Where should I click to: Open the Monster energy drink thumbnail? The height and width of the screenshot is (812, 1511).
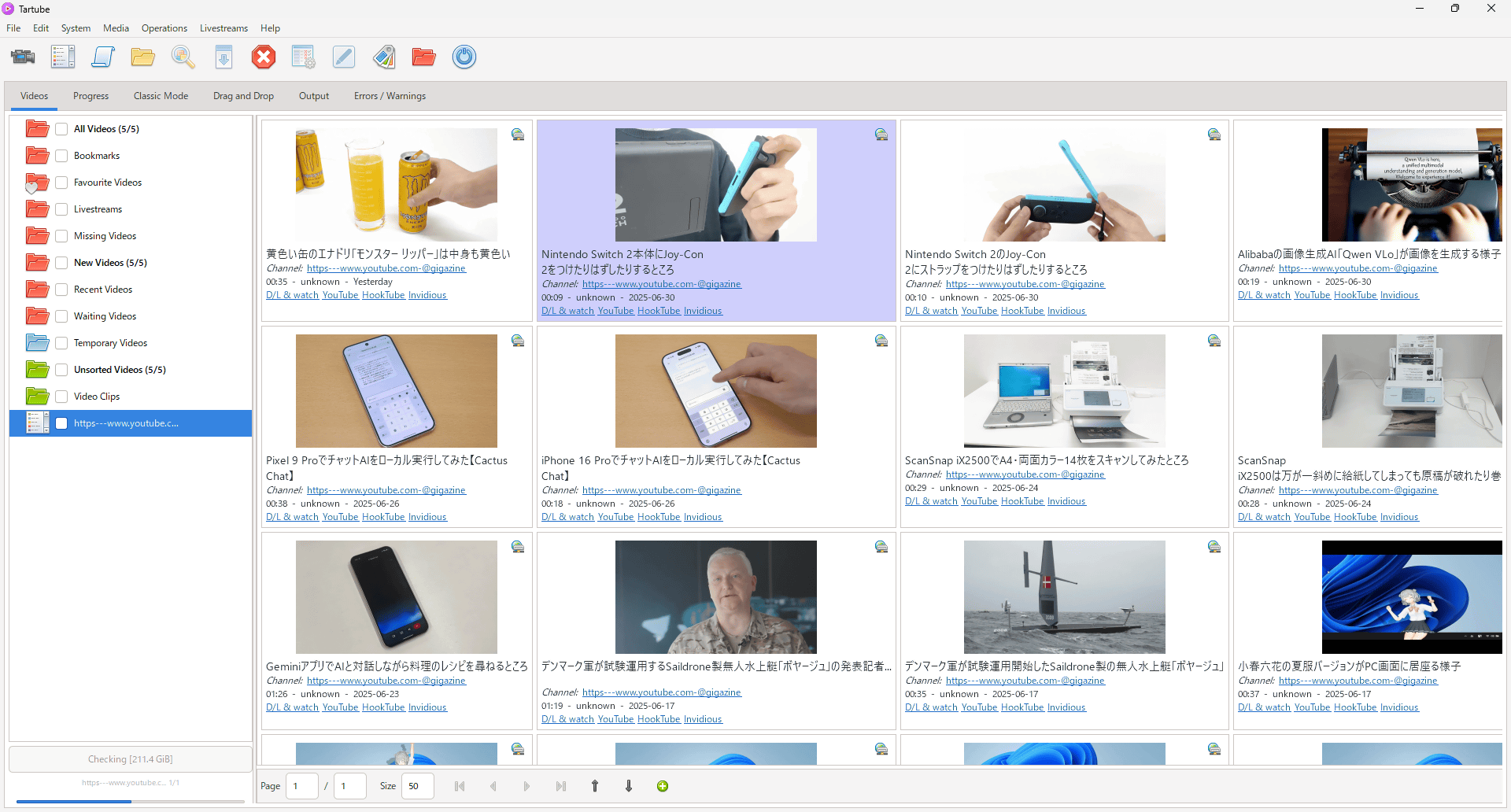(x=397, y=185)
